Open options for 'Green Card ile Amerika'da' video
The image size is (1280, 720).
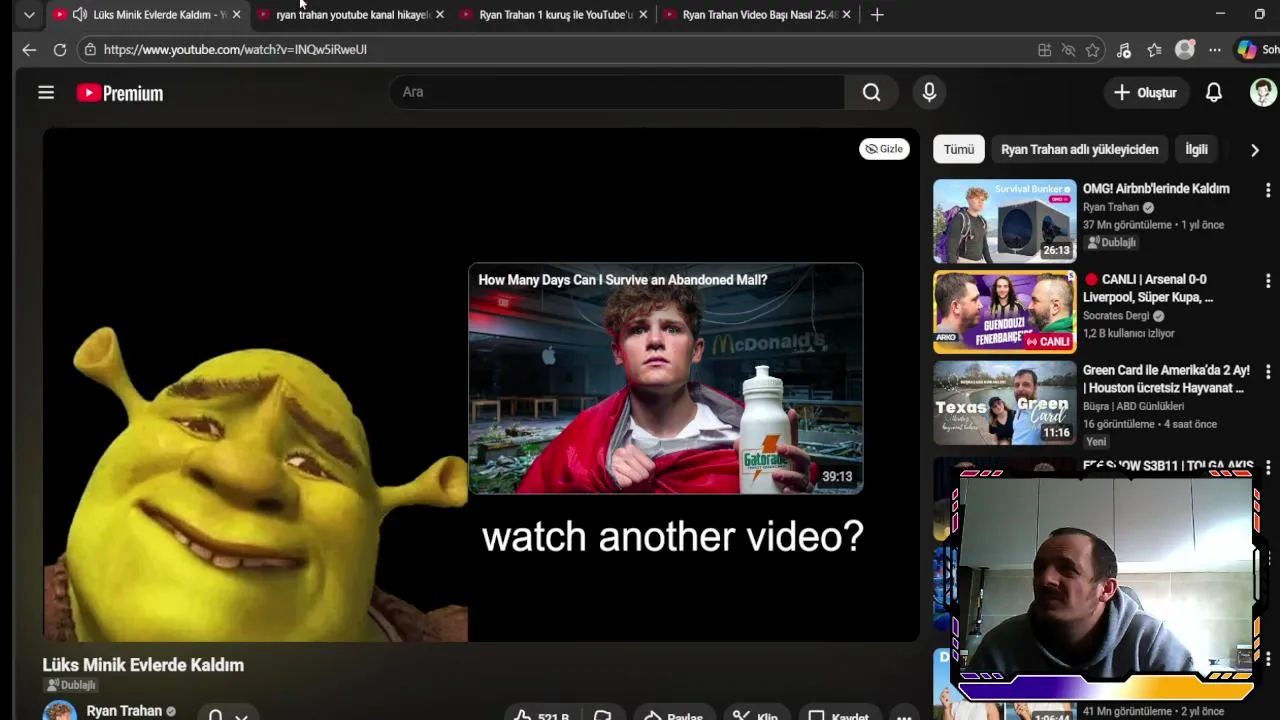(x=1268, y=372)
